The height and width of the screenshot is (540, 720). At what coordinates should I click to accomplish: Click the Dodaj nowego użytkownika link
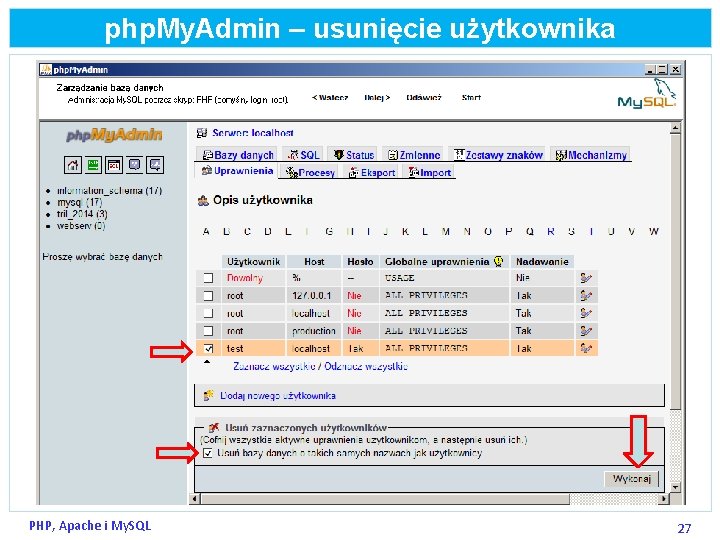[x=278, y=395]
